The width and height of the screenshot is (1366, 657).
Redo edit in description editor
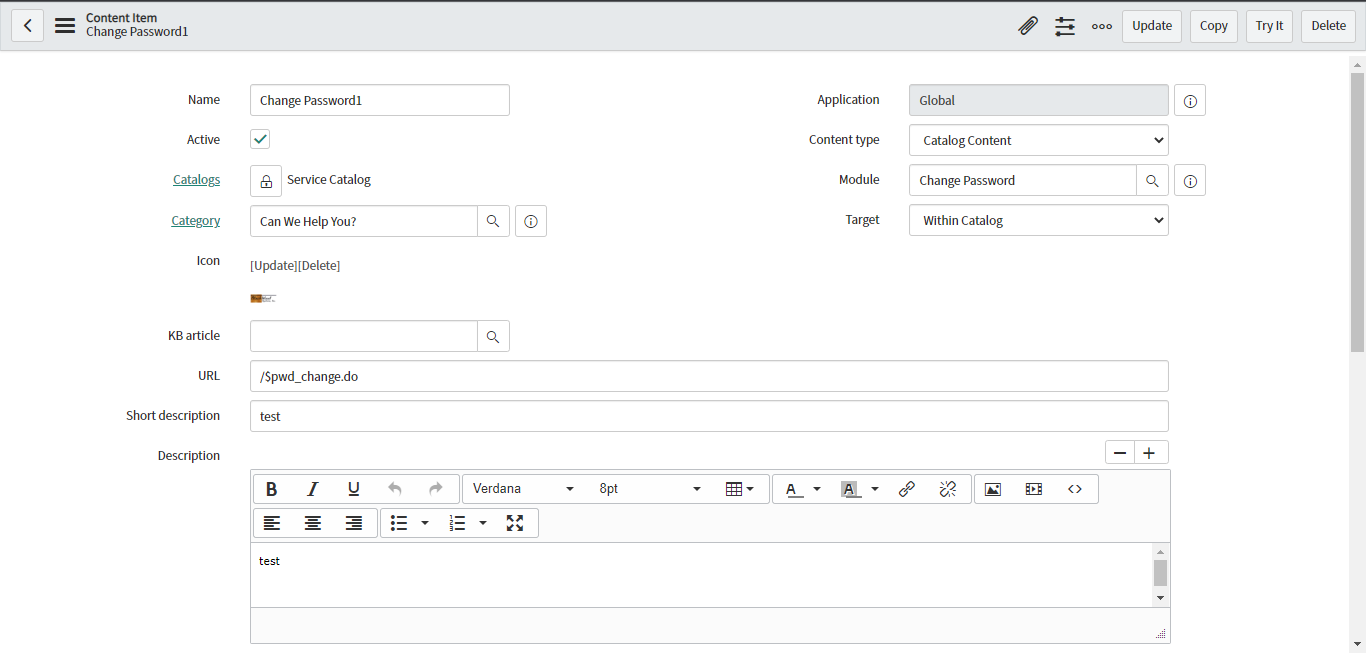tap(436, 489)
